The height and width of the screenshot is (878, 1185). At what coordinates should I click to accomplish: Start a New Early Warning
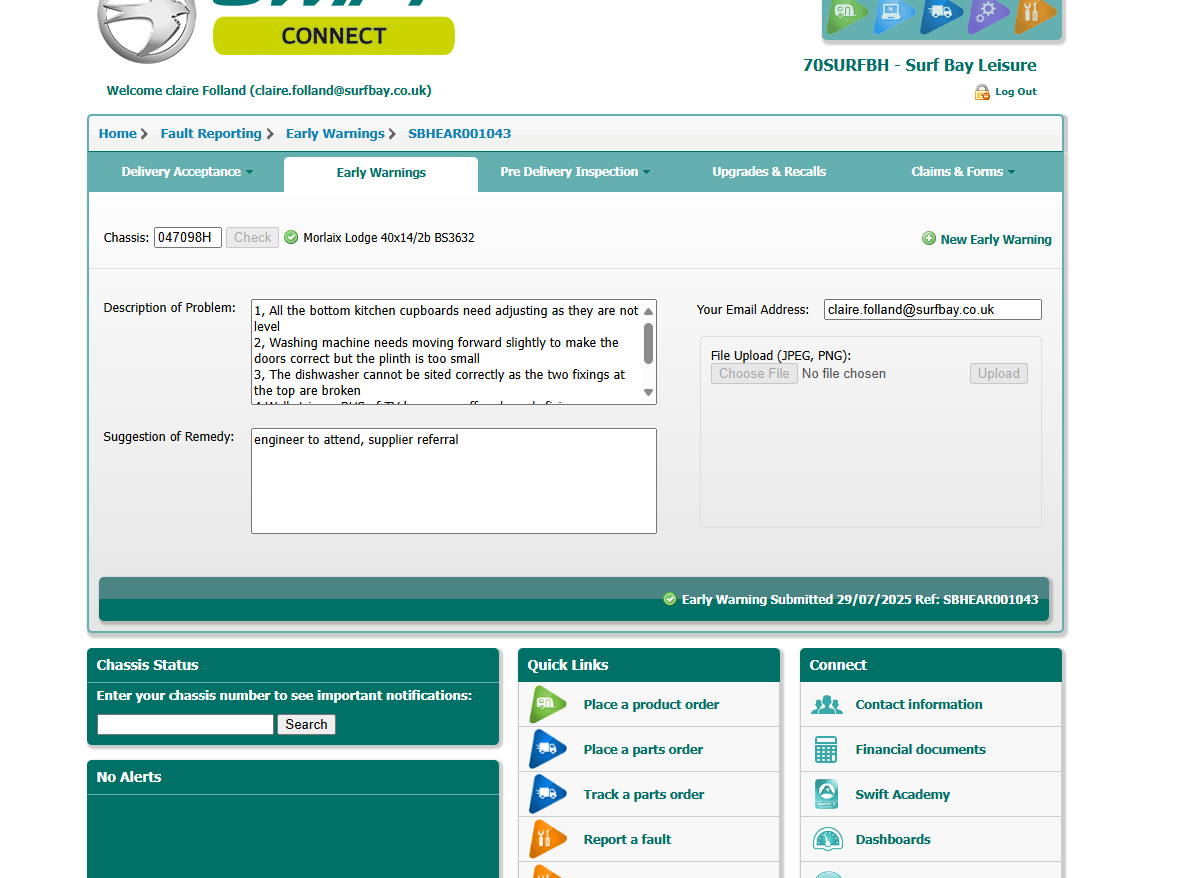(995, 240)
